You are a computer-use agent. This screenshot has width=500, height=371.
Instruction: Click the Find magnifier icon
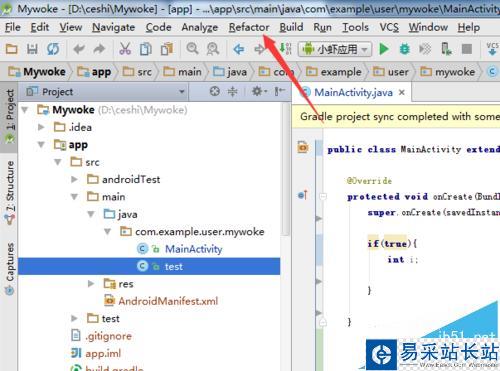point(192,49)
